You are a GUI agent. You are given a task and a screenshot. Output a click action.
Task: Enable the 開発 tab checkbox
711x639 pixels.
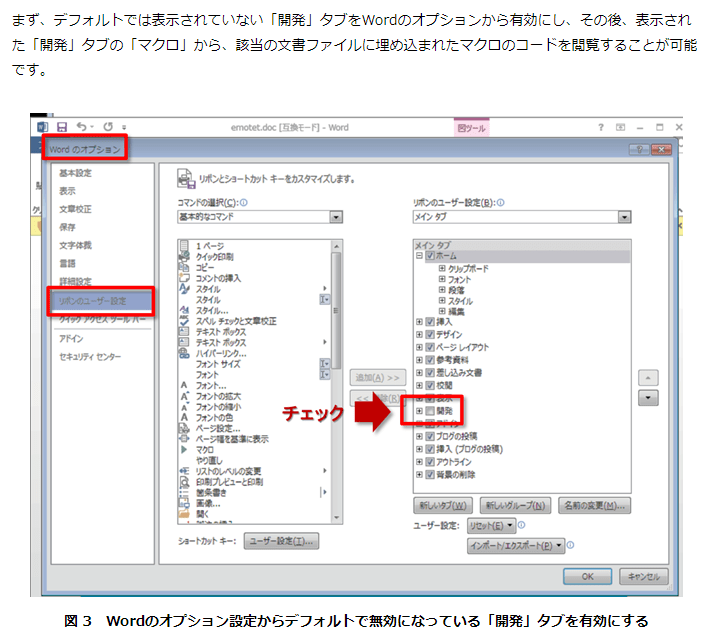430,411
